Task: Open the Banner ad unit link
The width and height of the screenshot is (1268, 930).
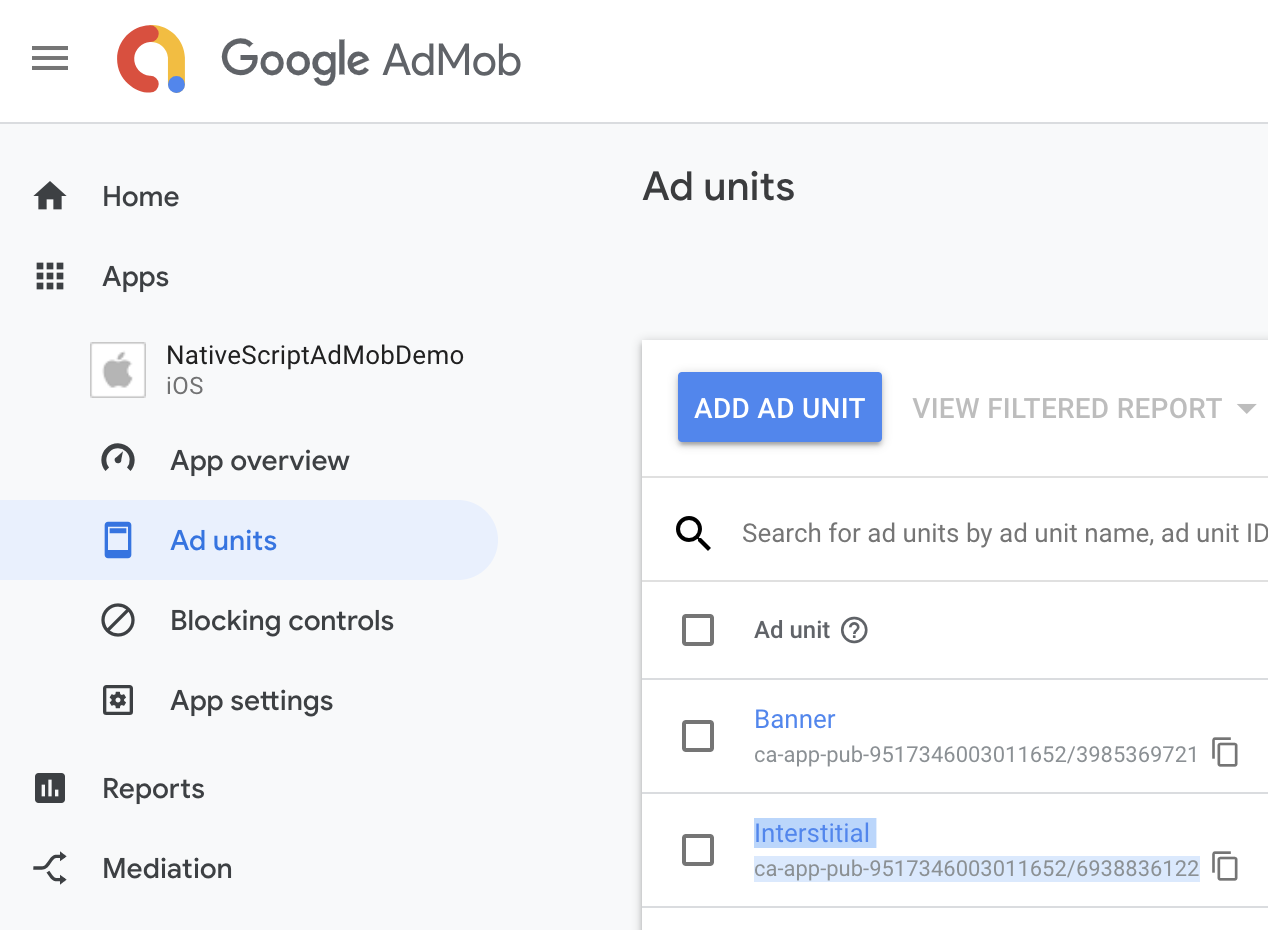Action: point(795,719)
